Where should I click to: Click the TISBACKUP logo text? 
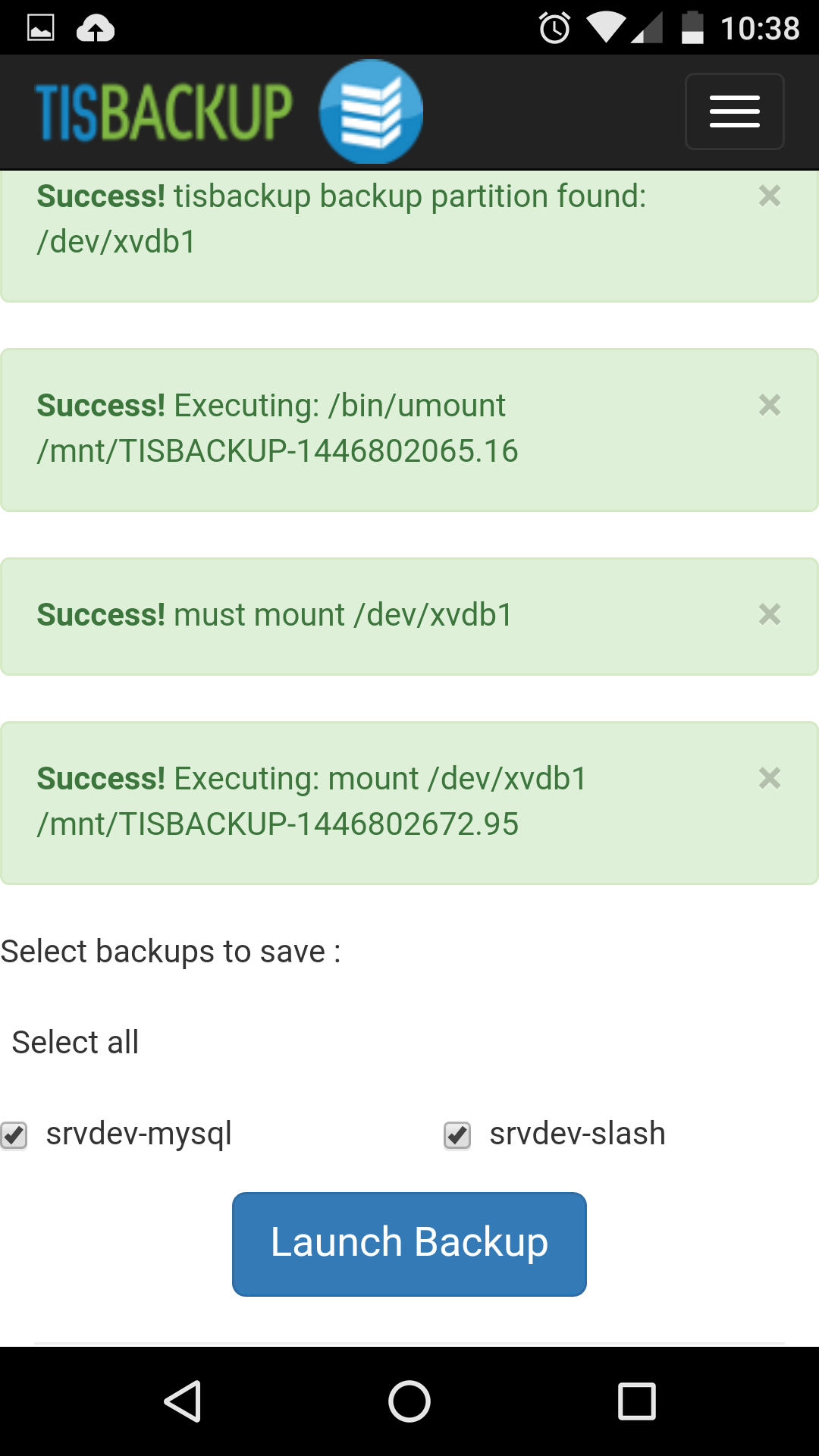click(x=164, y=112)
